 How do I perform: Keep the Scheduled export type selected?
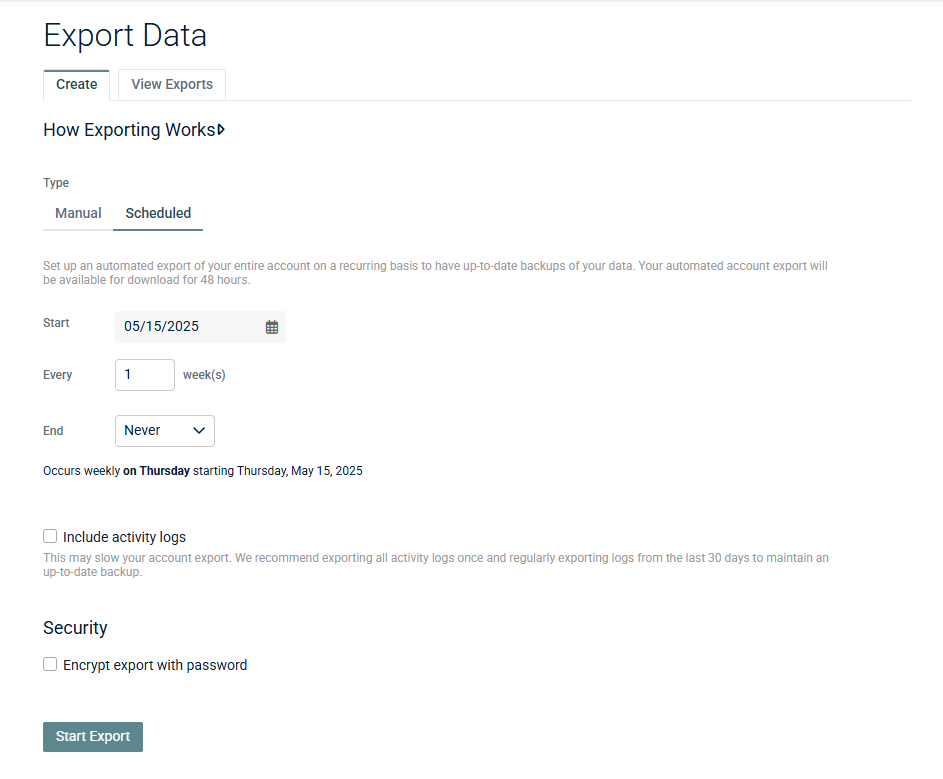coord(157,213)
